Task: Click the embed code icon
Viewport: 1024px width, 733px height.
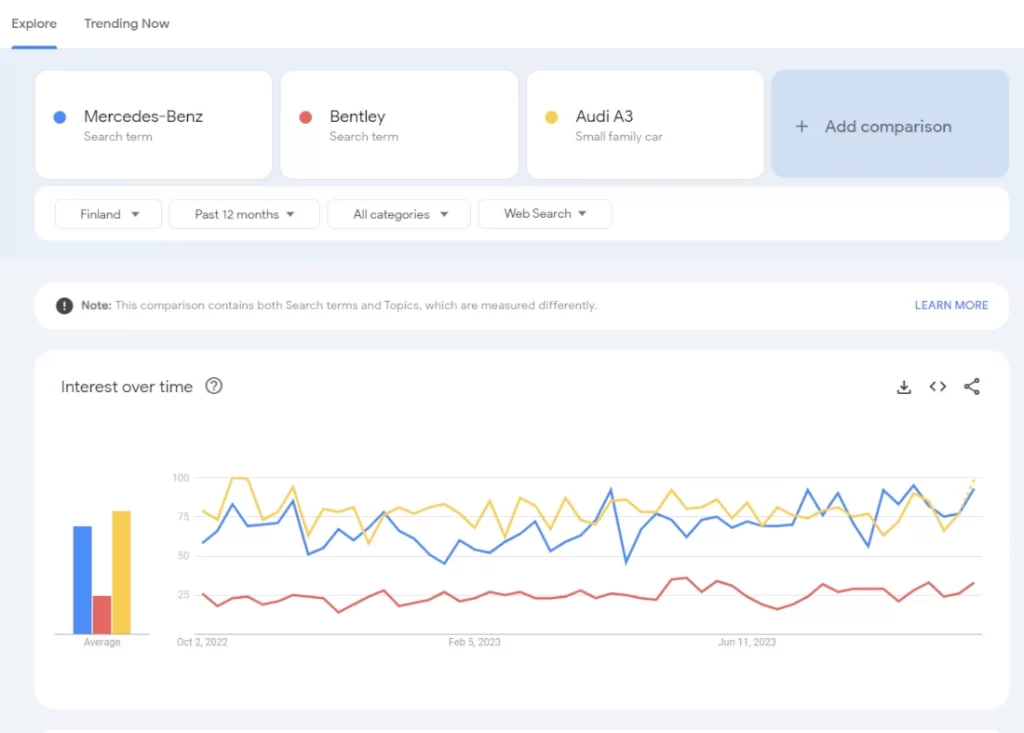Action: click(937, 387)
